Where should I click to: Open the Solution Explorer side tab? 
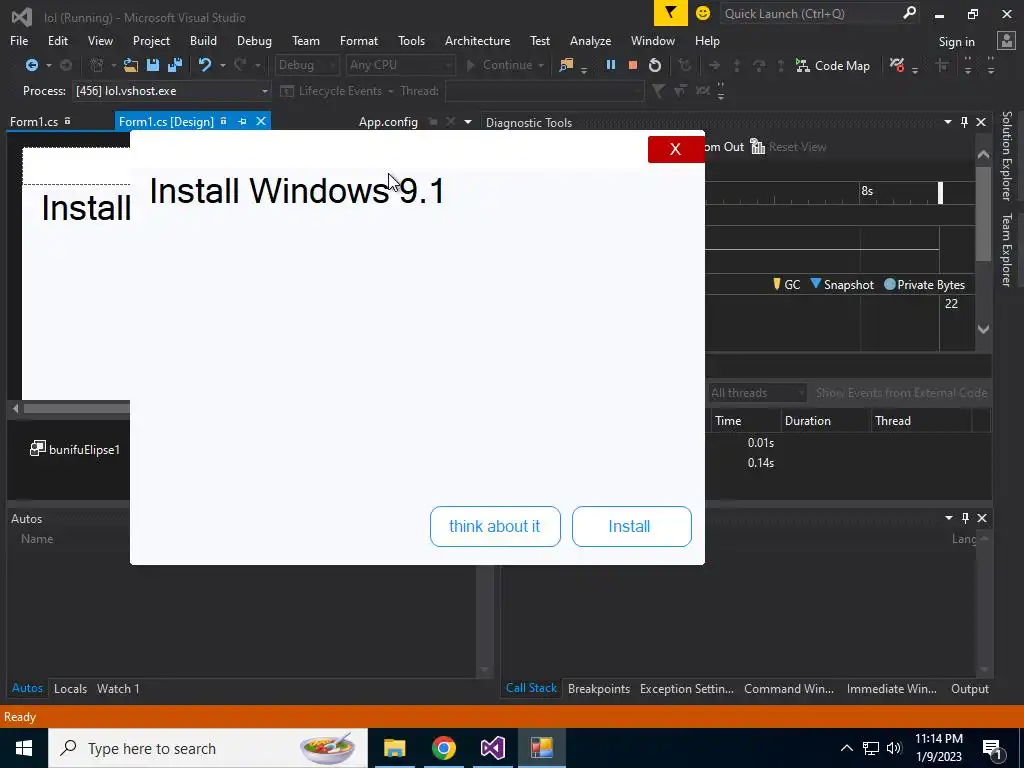[x=1007, y=156]
